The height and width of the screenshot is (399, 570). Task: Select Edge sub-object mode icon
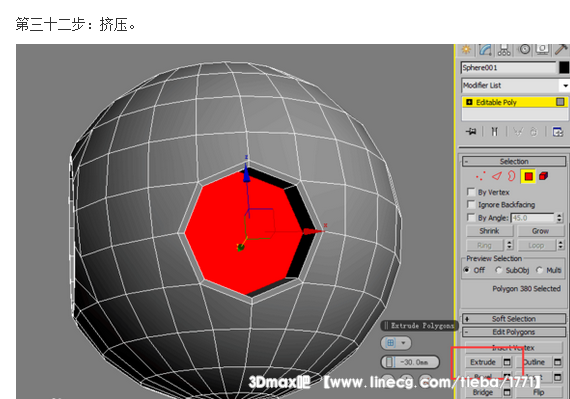497,176
